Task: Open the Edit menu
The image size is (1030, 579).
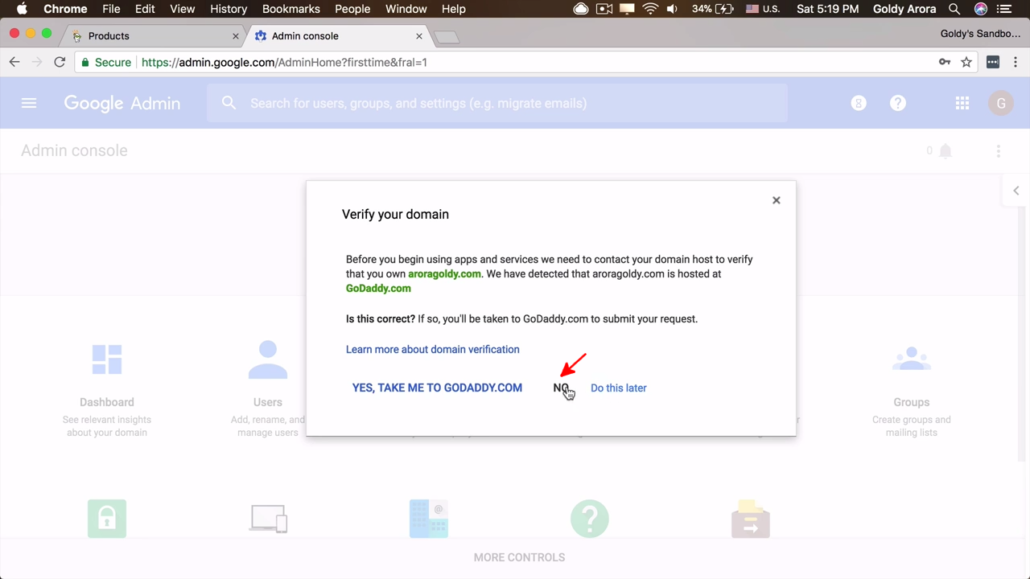Action: (145, 9)
